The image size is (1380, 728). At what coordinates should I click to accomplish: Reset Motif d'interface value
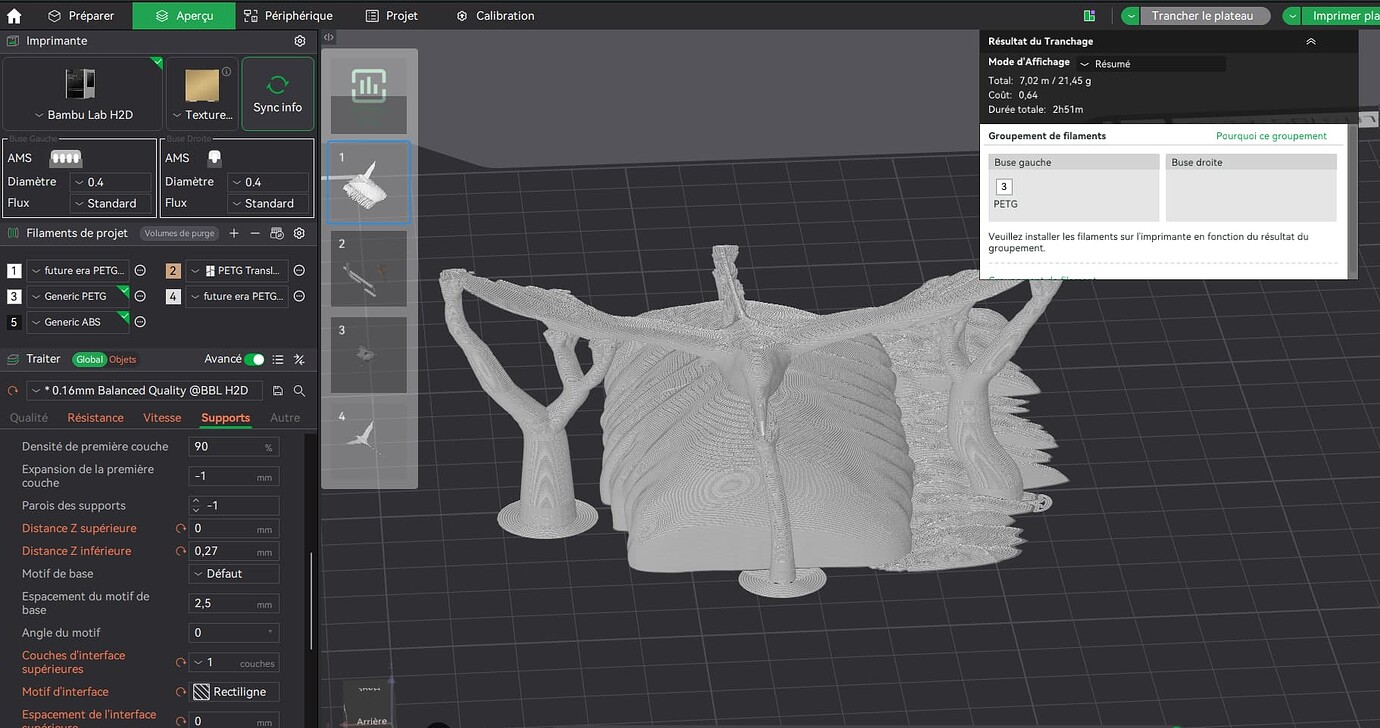[181, 691]
